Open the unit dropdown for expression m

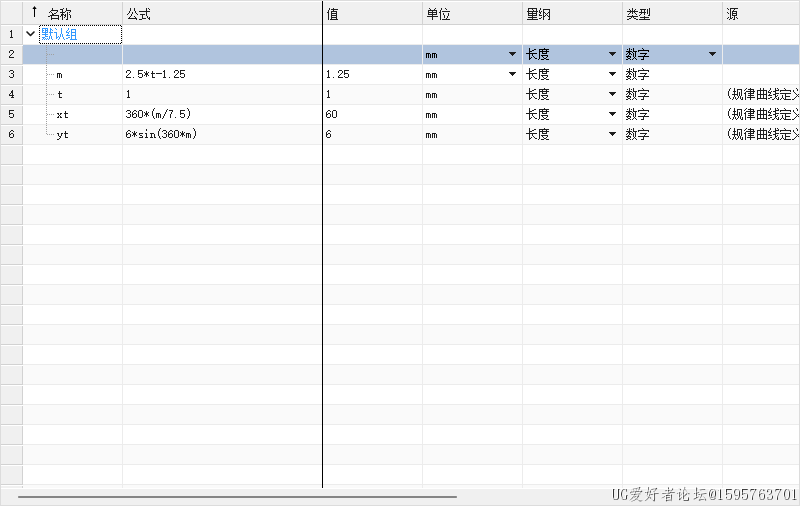point(512,74)
